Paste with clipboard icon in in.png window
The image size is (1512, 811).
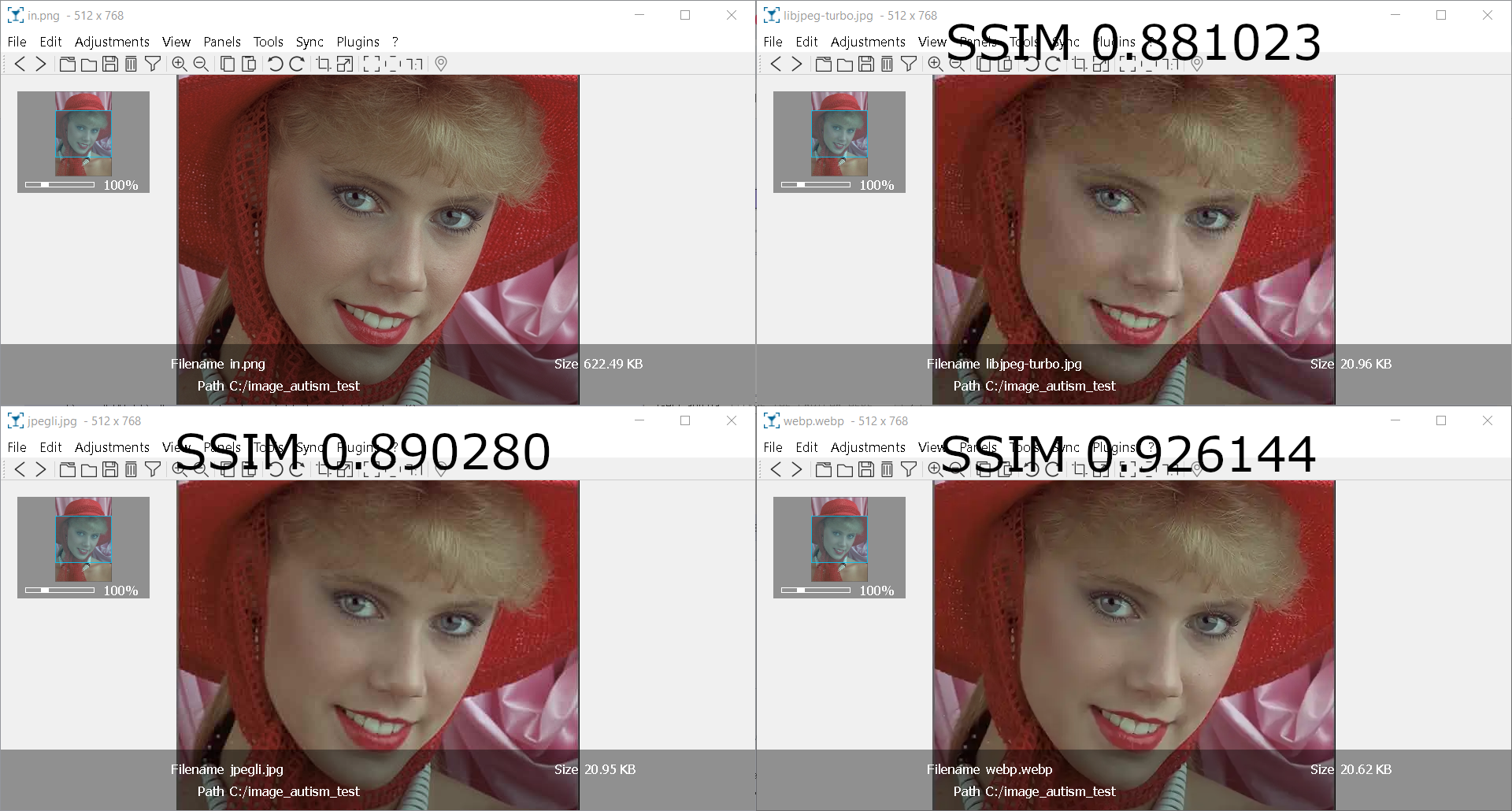(249, 64)
